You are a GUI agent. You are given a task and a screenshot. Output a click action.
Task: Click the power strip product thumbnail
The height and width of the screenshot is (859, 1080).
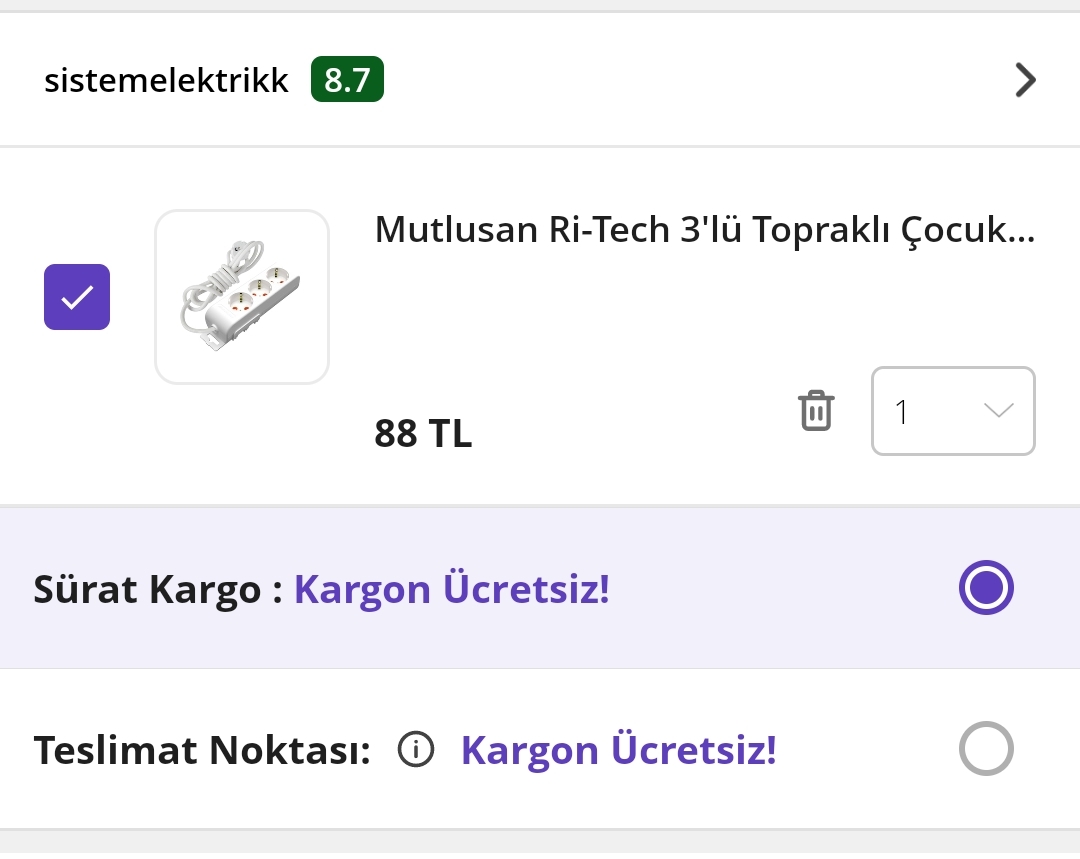(x=242, y=297)
